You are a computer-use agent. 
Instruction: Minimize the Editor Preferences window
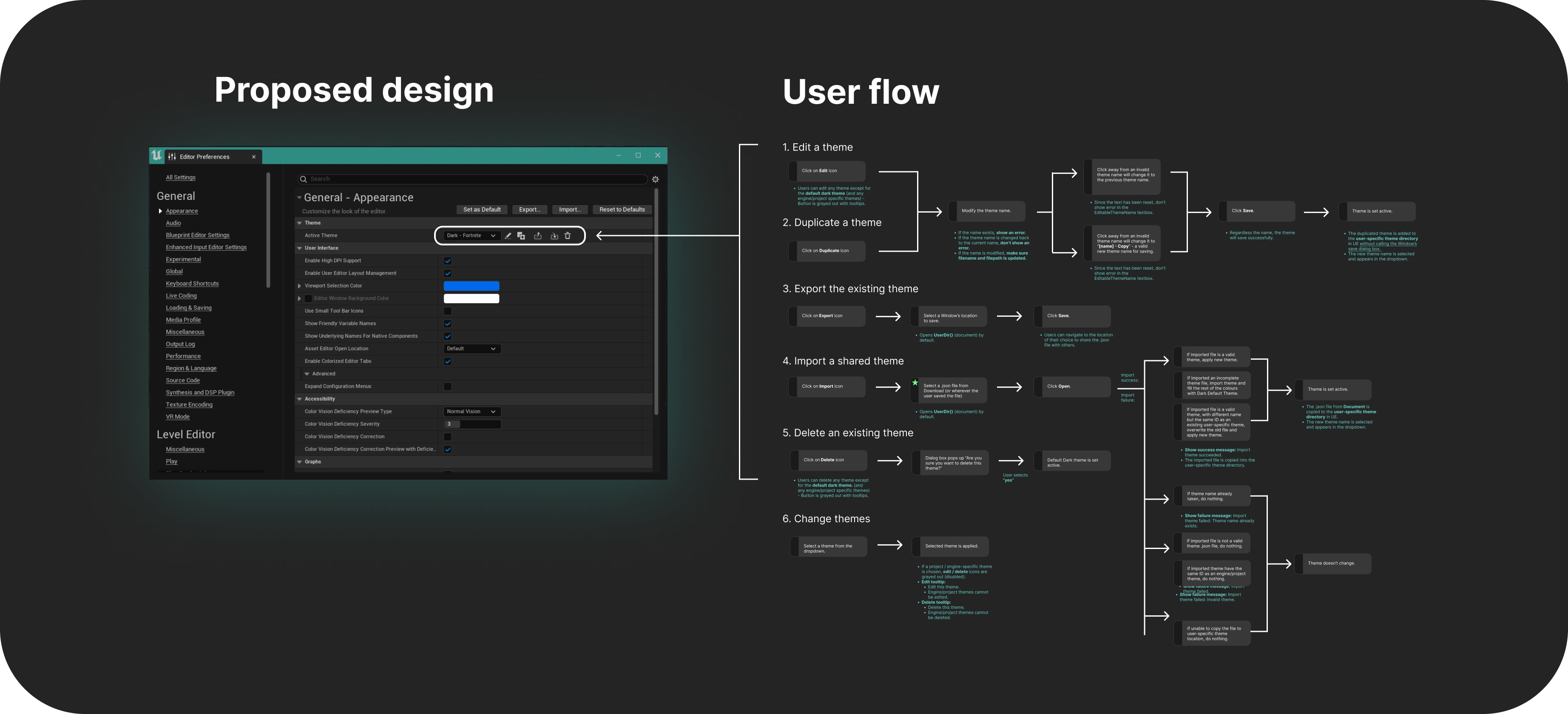pyautogui.click(x=619, y=155)
